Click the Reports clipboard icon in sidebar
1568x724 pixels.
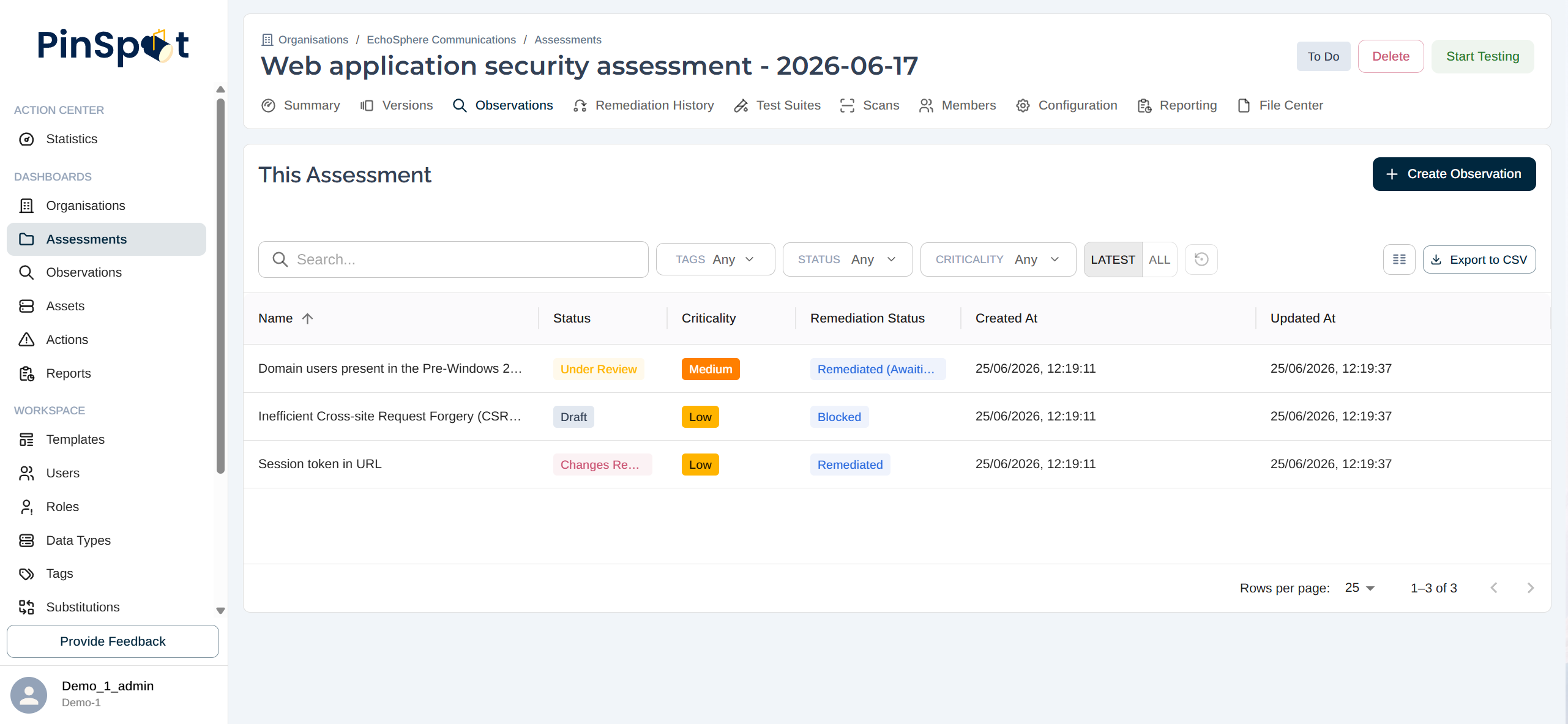pos(26,373)
